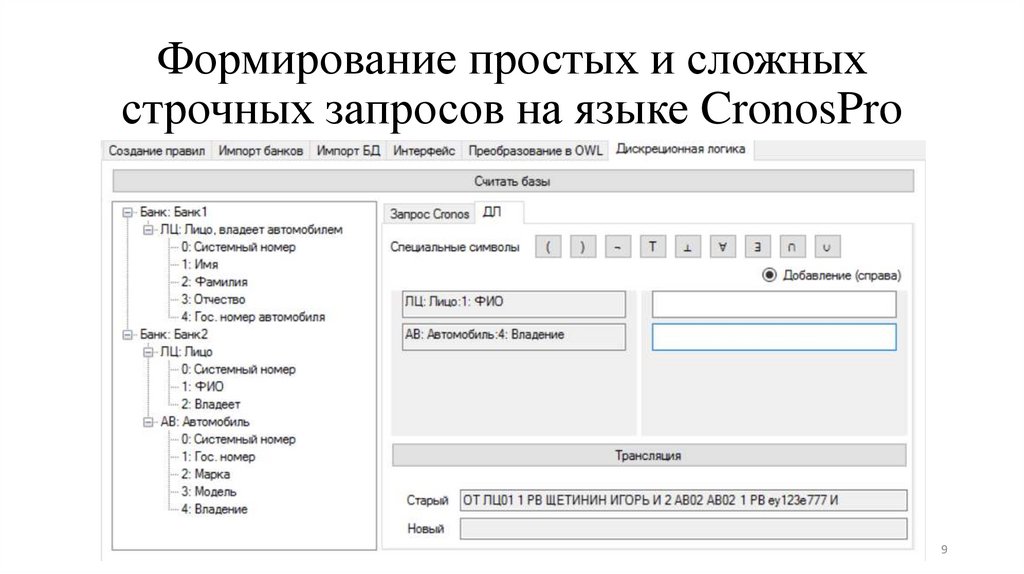Select the 1: Имя tree item
The width and height of the screenshot is (1024, 574).
tap(200, 264)
